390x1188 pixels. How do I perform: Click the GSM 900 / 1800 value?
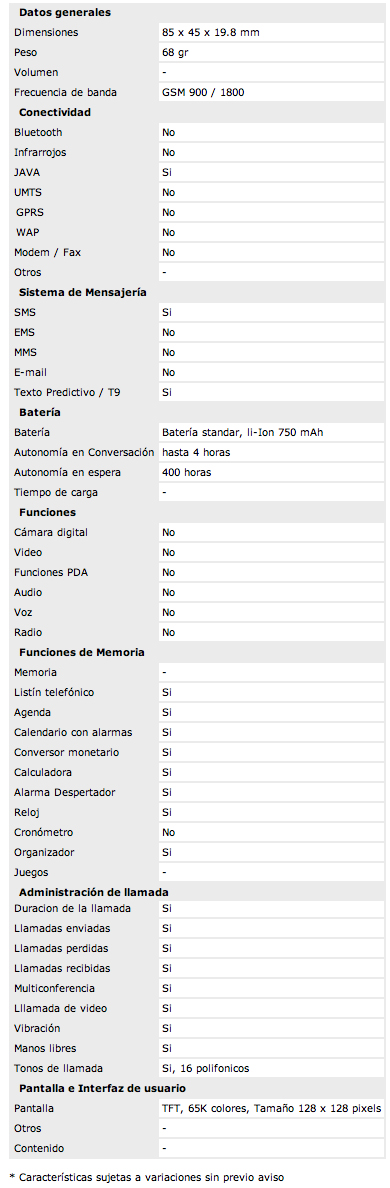[x=203, y=92]
